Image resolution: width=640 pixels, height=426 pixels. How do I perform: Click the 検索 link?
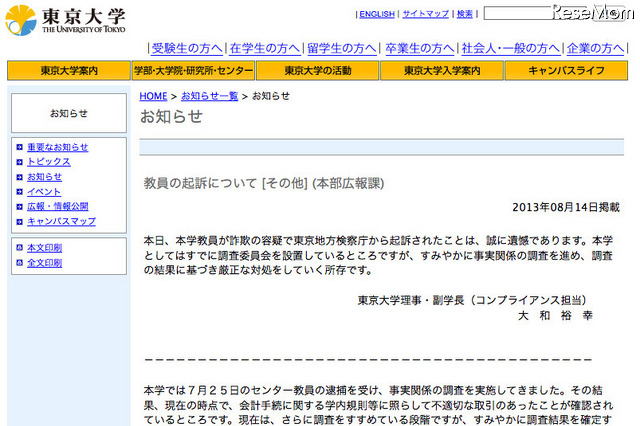click(x=464, y=14)
